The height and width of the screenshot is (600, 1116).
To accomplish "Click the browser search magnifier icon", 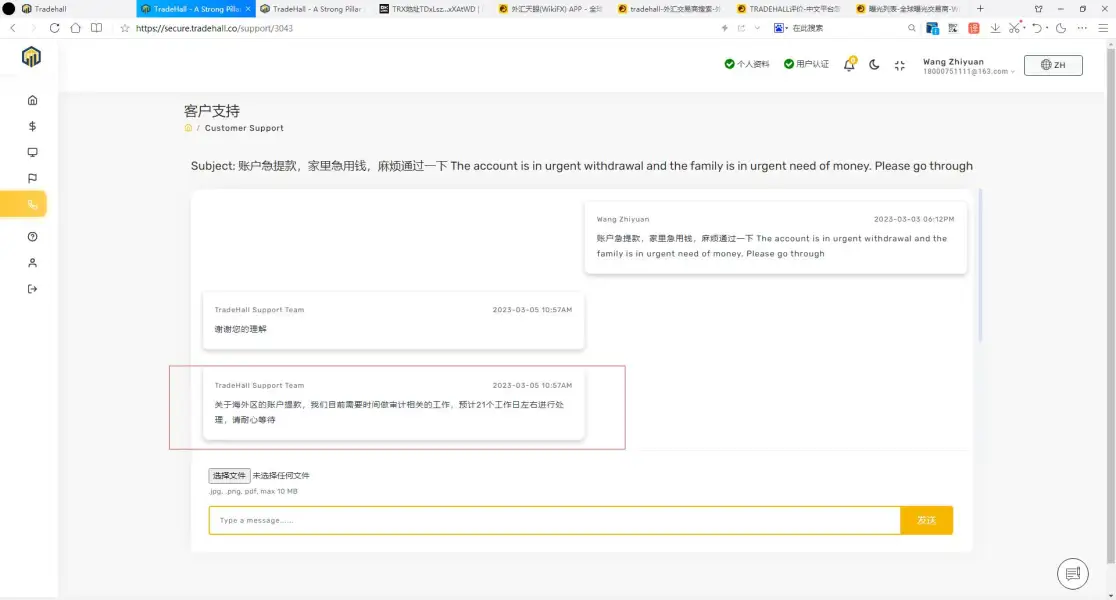I will (912, 28).
